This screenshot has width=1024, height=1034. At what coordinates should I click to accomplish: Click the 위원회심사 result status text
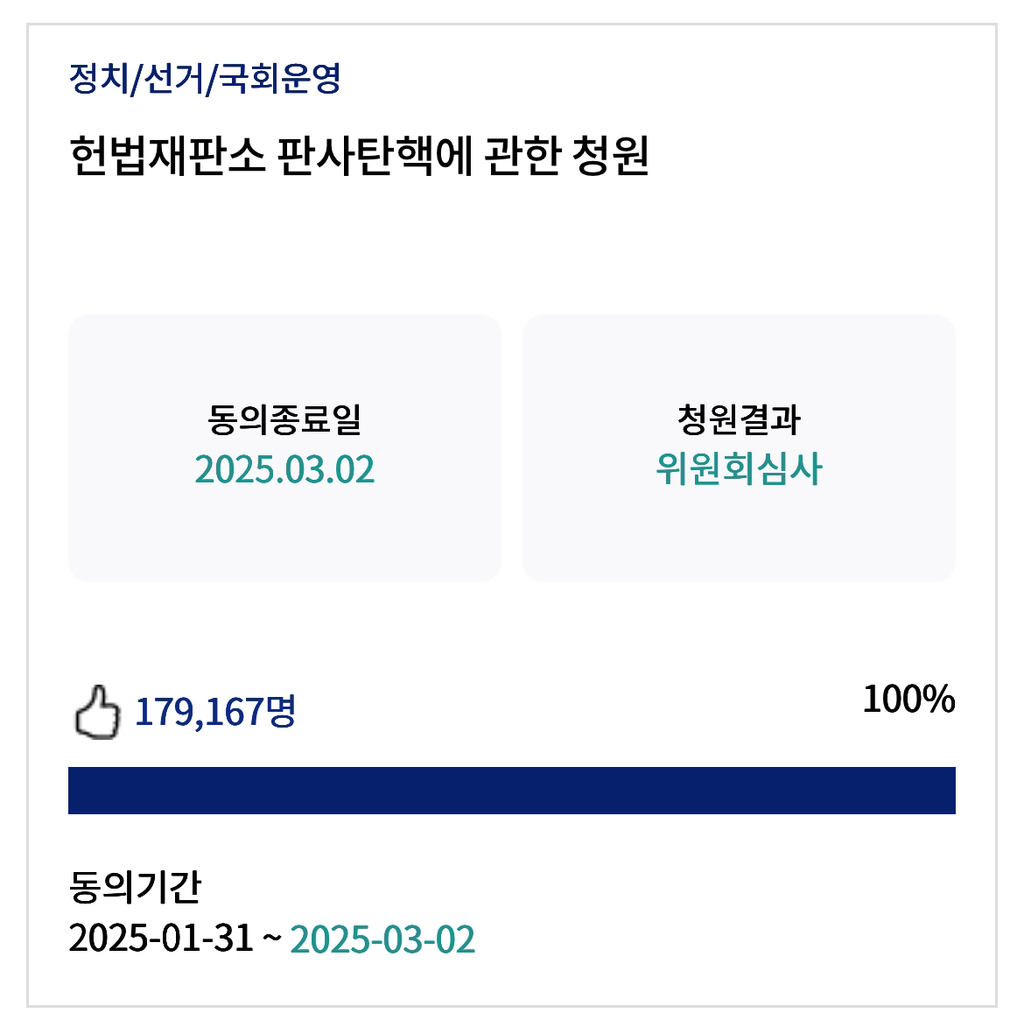point(739,470)
